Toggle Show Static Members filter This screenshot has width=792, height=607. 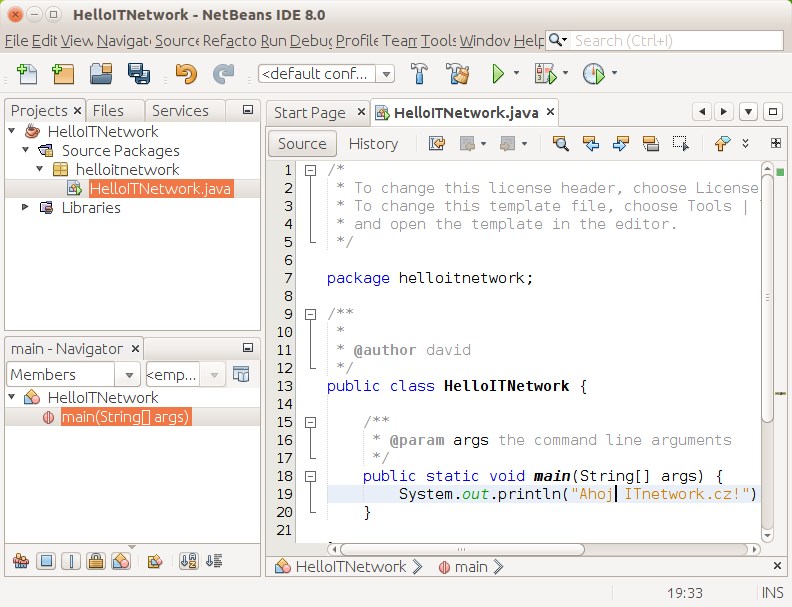click(71, 561)
